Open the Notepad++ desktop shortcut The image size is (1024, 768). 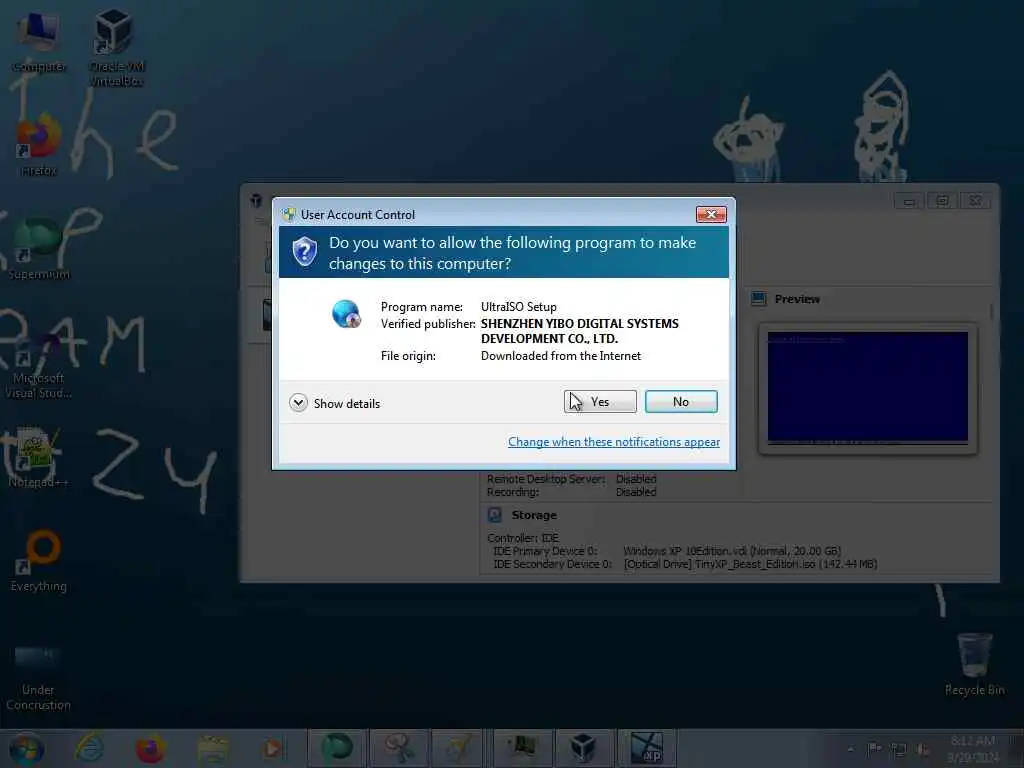[39, 457]
